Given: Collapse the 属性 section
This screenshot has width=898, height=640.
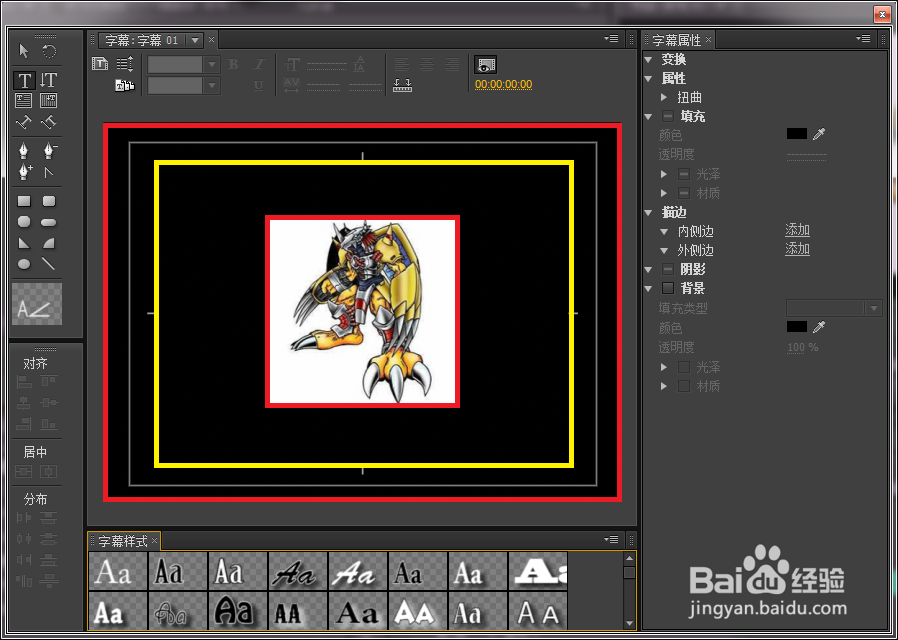Looking at the screenshot, I should coord(648,78).
